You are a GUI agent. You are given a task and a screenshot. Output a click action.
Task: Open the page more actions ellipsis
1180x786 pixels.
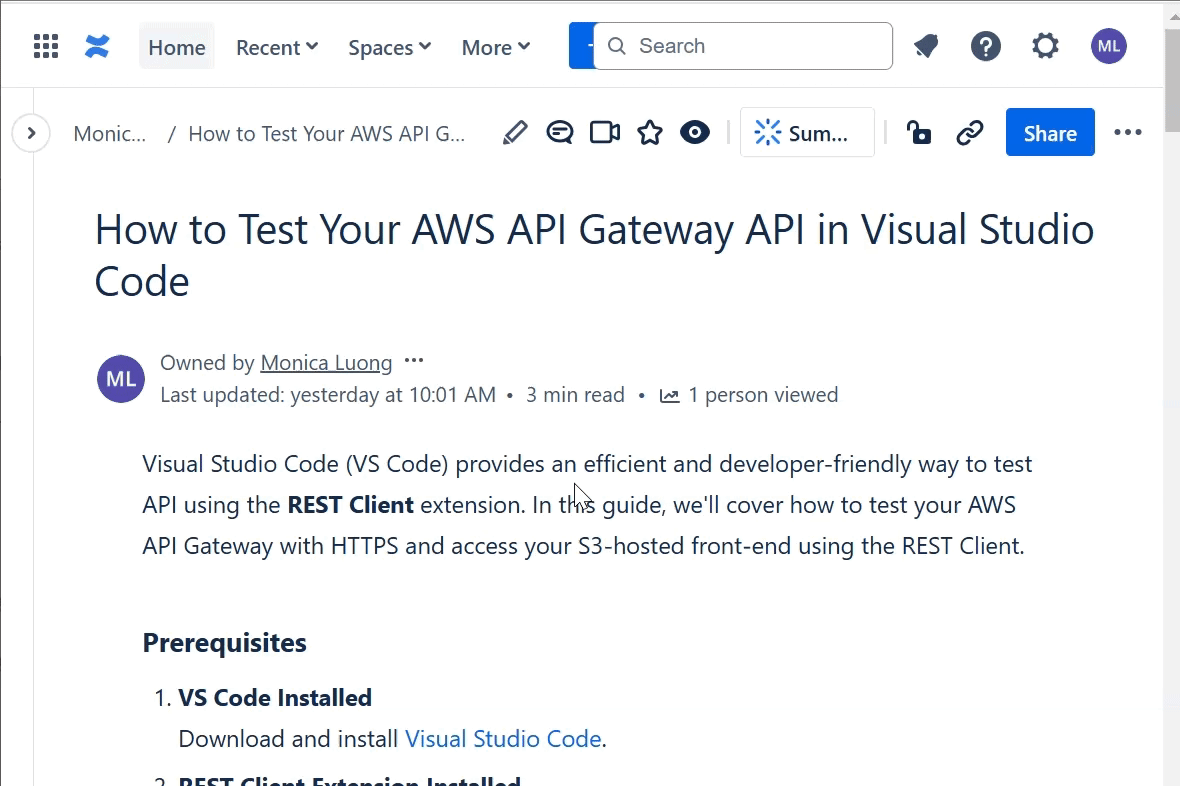1127,133
